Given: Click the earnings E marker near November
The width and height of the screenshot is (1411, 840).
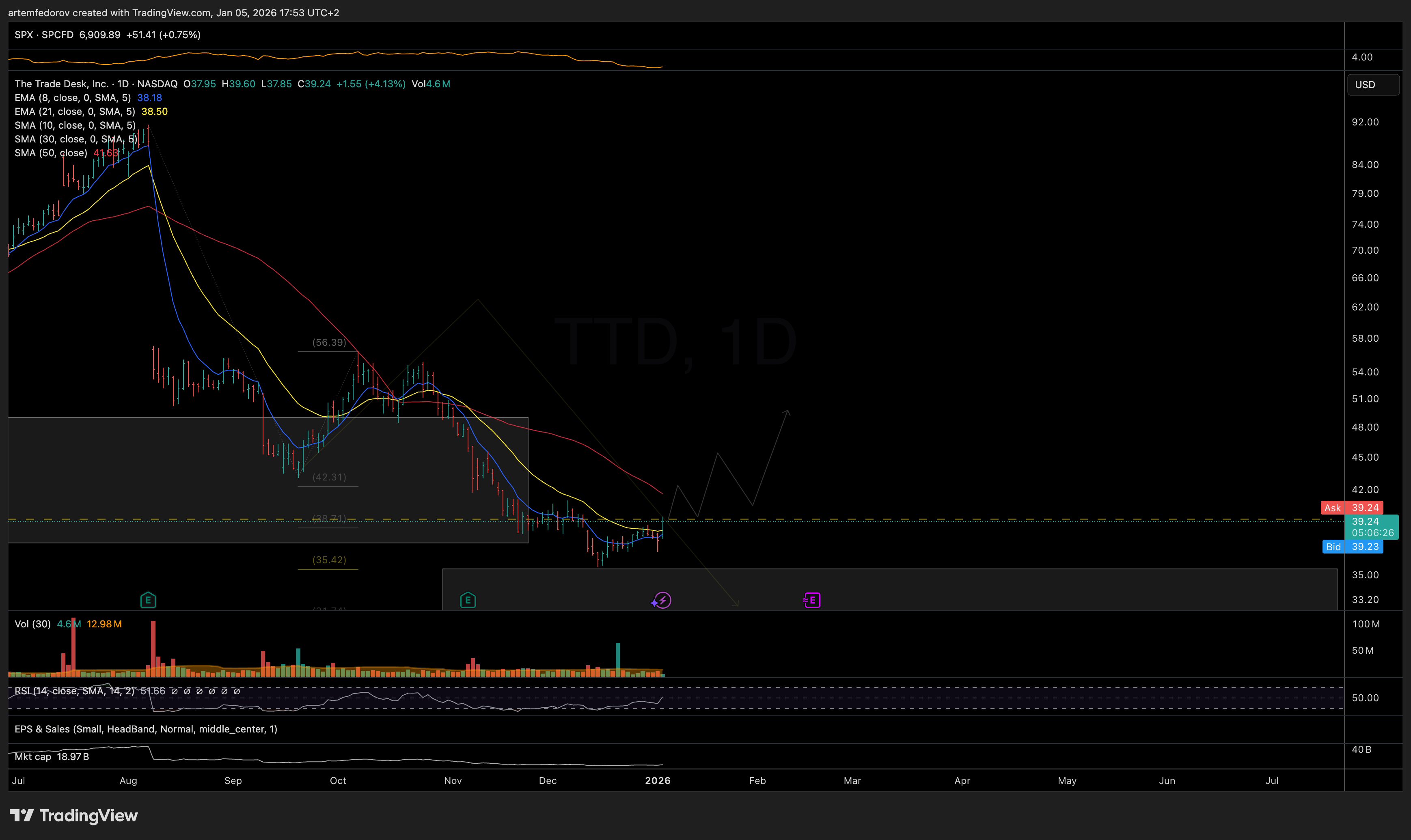Looking at the screenshot, I should point(468,600).
